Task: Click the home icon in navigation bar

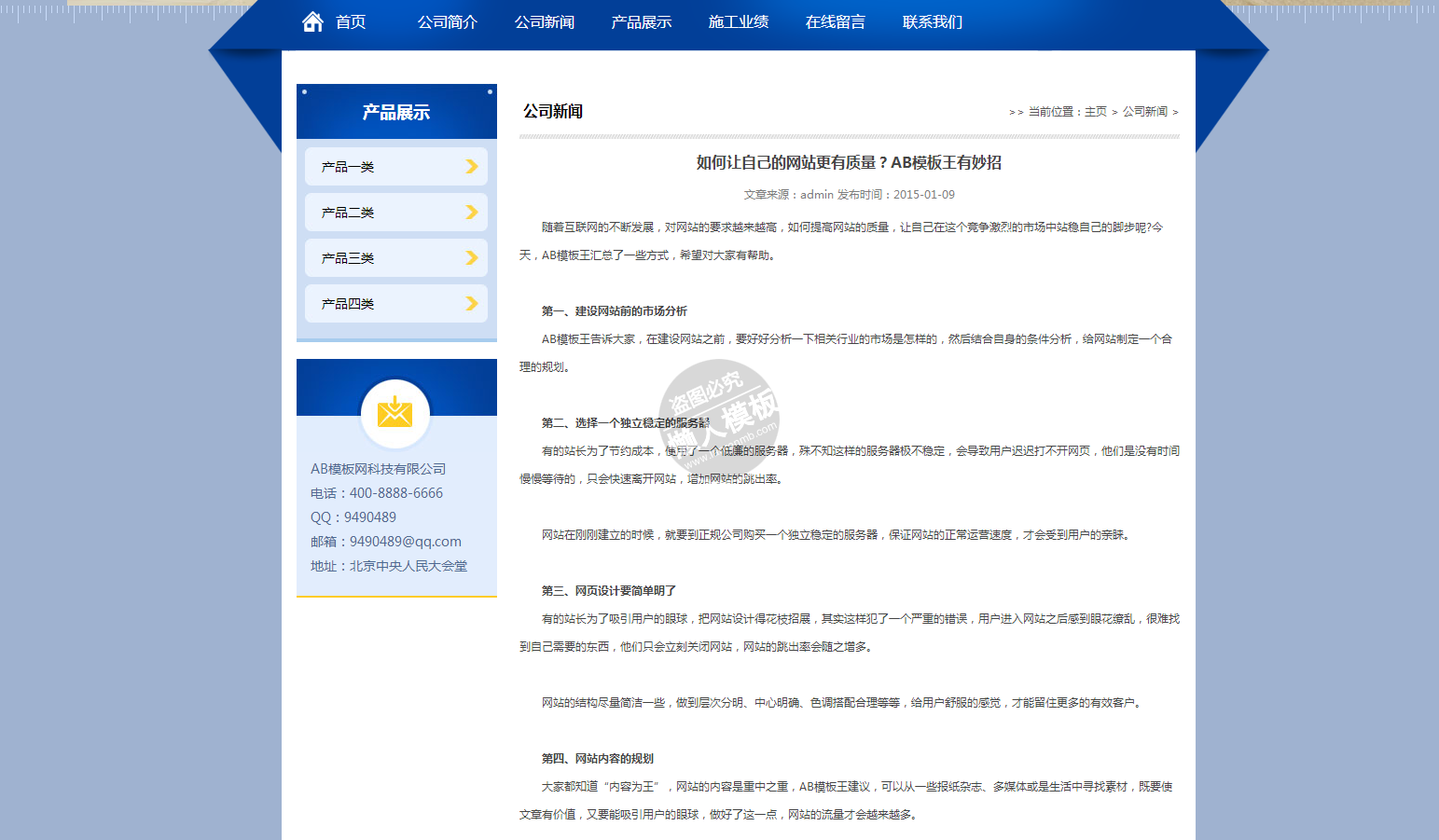Action: pos(312,21)
